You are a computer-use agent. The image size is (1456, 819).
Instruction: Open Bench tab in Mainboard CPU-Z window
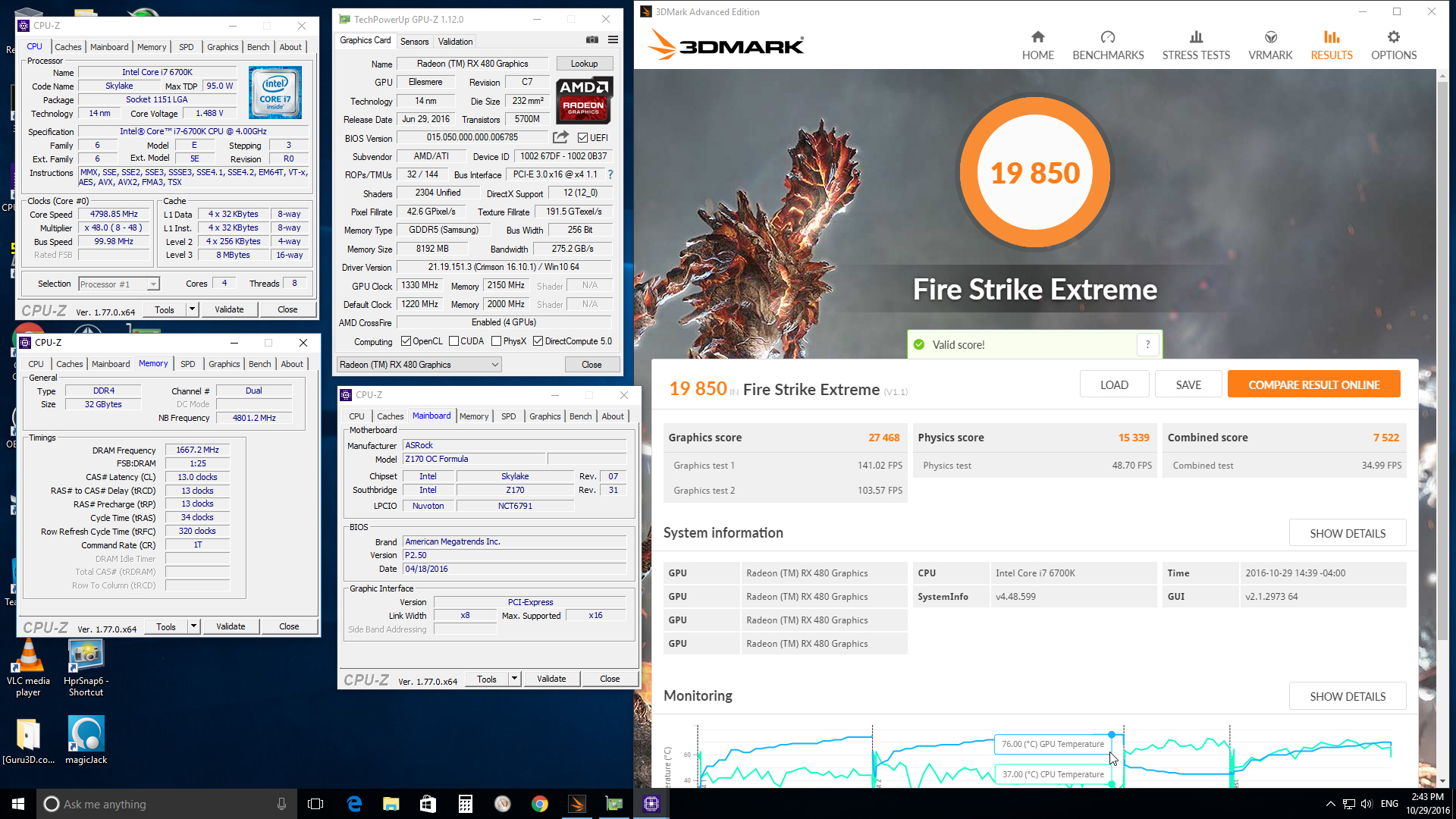(580, 416)
